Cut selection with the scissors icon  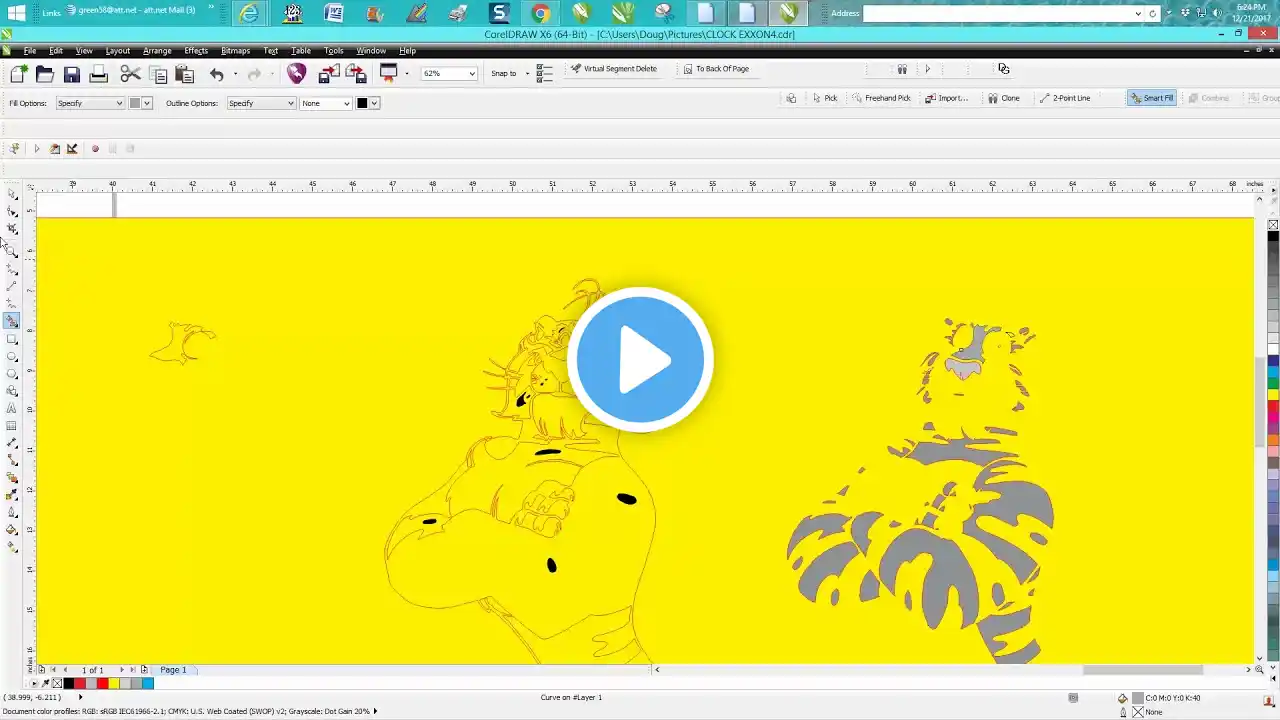tap(130, 73)
